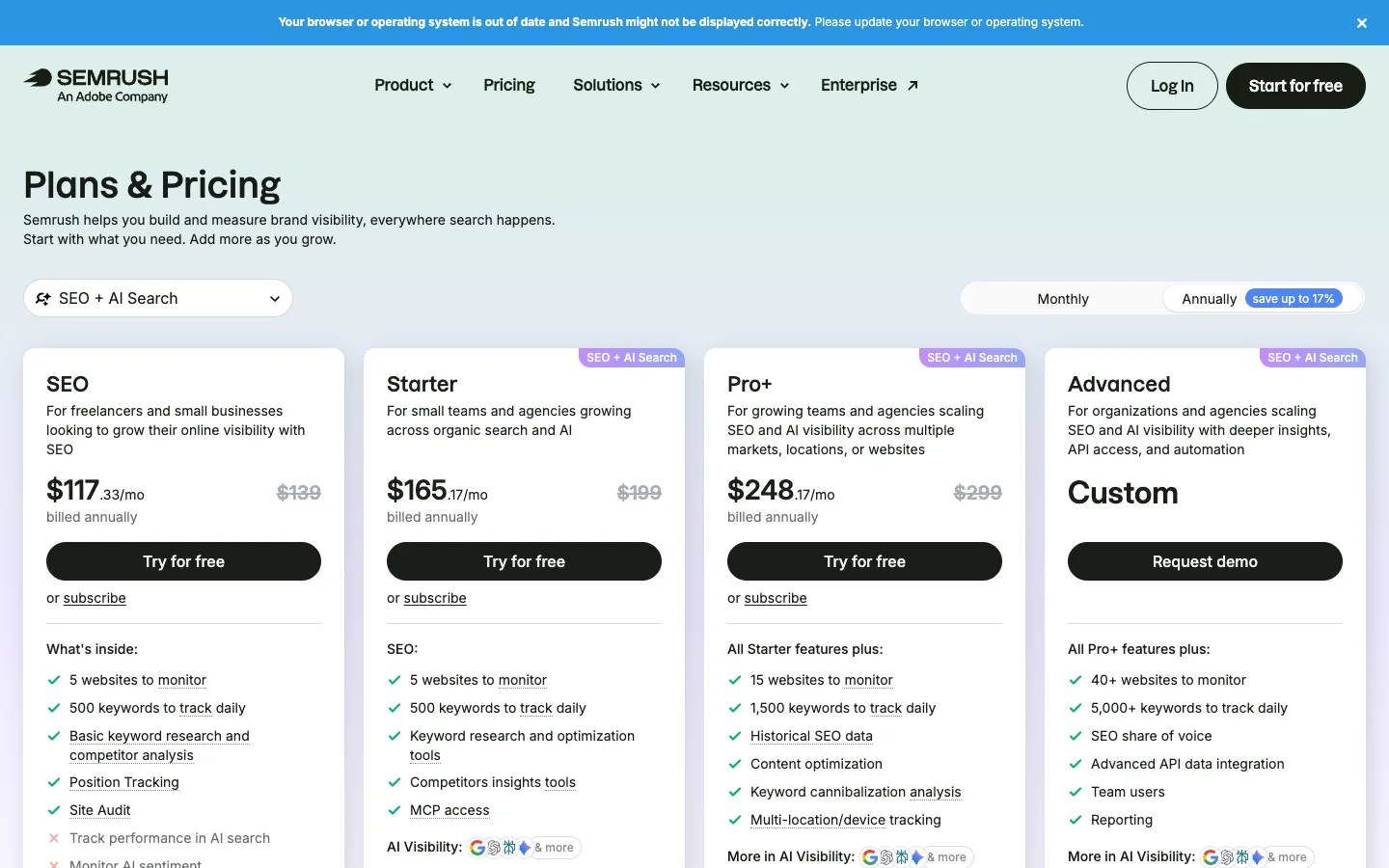Expand the Product menu
This screenshot has height=868, width=1389.
tap(413, 85)
